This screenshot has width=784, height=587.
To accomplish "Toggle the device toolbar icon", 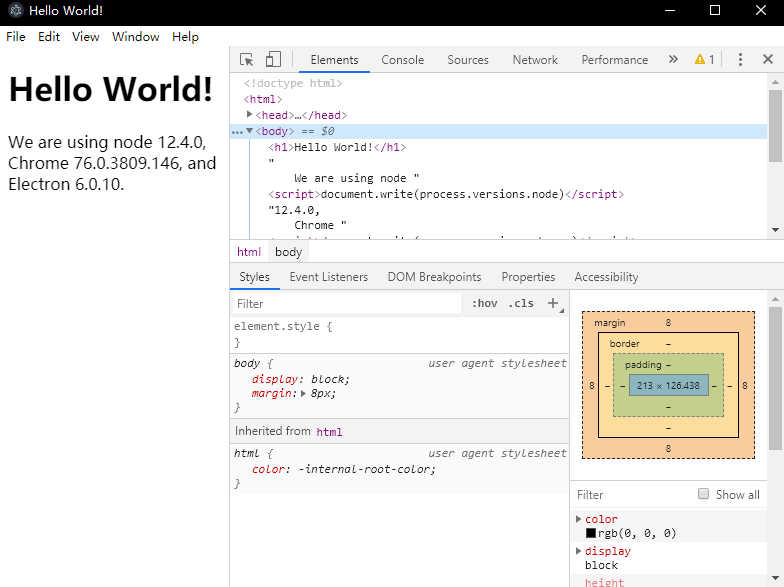I will [273, 60].
